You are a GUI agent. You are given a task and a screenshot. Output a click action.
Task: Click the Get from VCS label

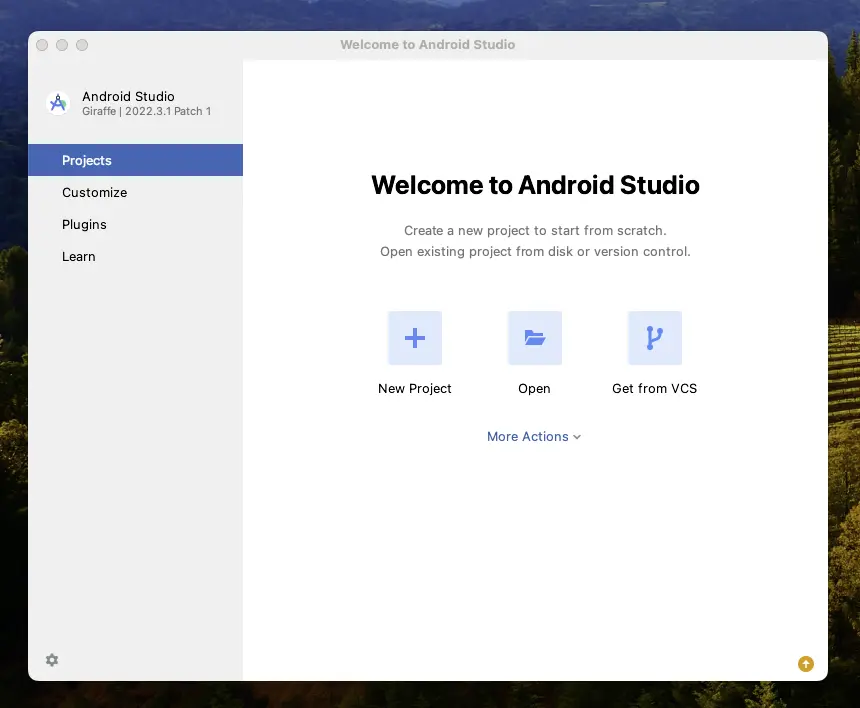coord(654,389)
